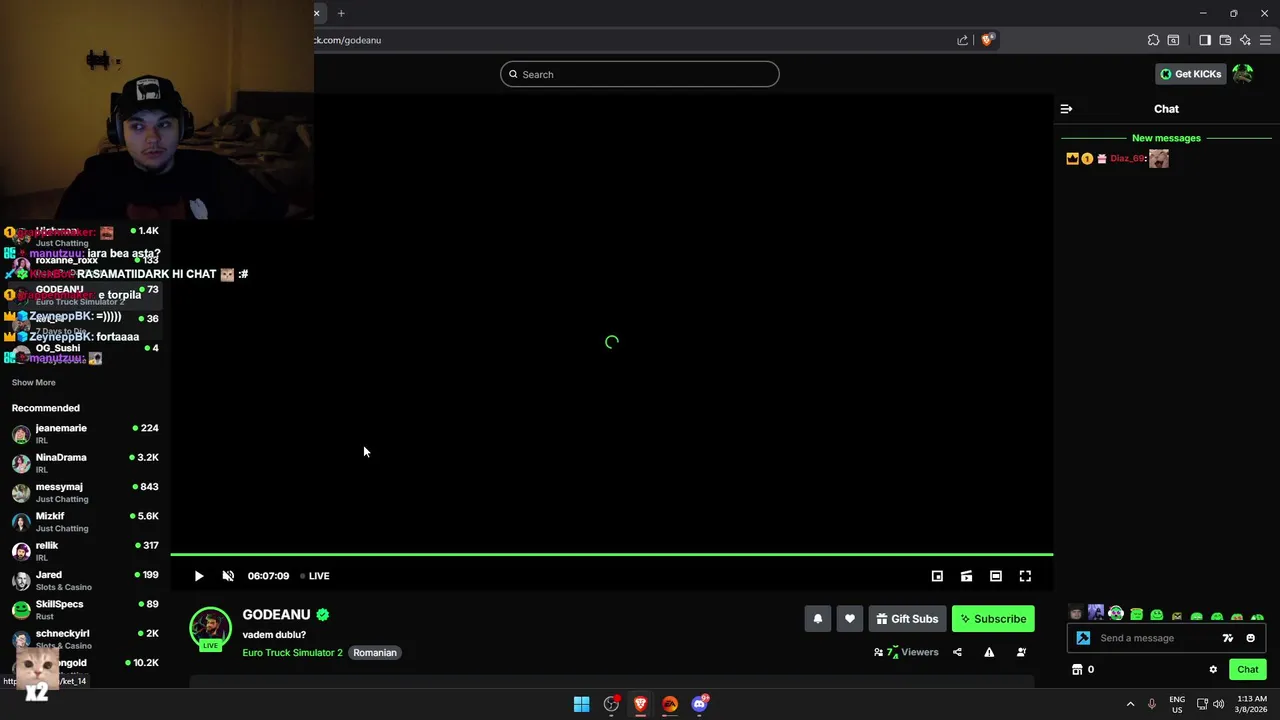1280x720 pixels.
Task: Jump to New messages in chat
Action: point(1166,138)
